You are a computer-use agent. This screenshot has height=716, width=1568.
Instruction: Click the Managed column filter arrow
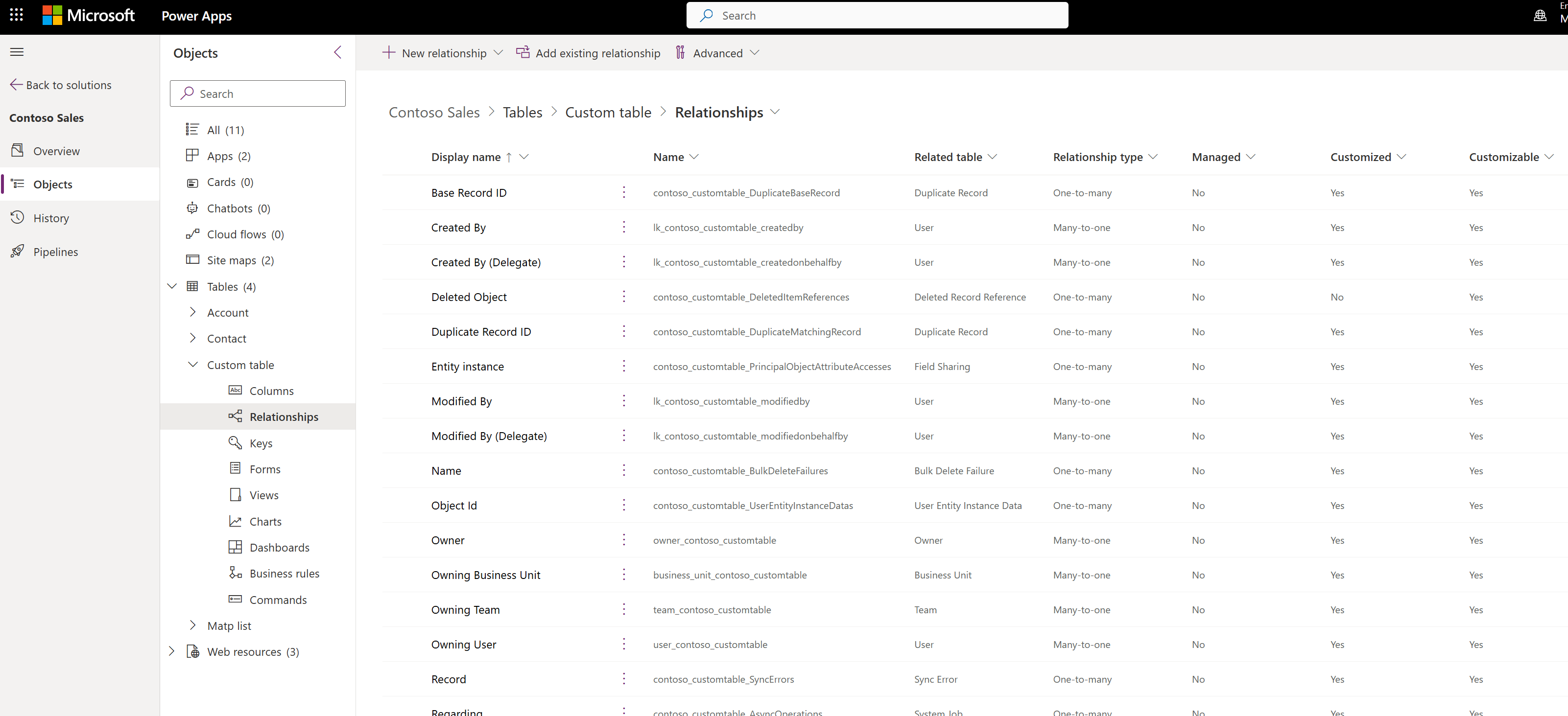coord(1253,157)
